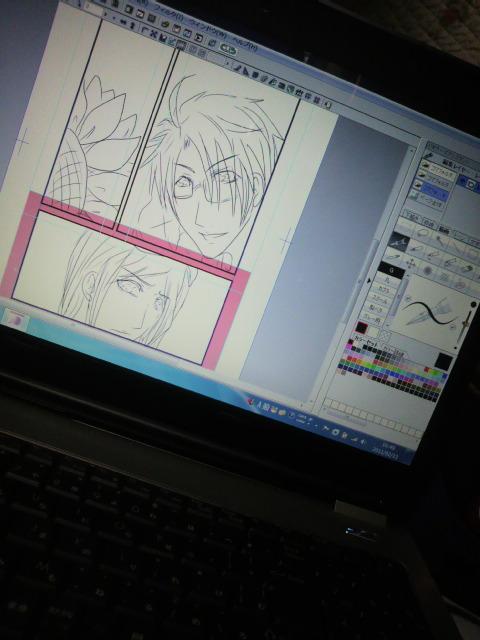Pick bright green from color palette
Viewport: 480px width, 640px height.
tap(433, 372)
